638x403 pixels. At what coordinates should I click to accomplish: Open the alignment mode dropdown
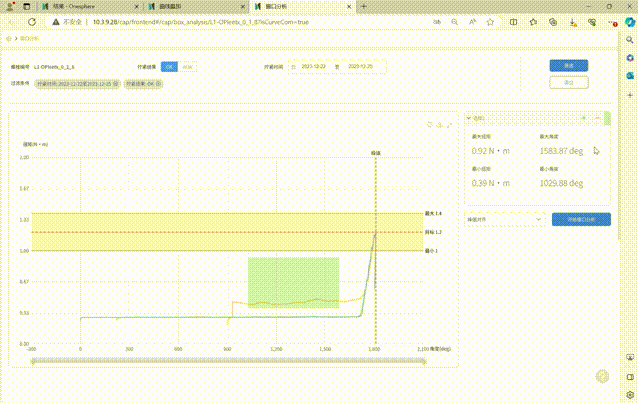[505, 219]
